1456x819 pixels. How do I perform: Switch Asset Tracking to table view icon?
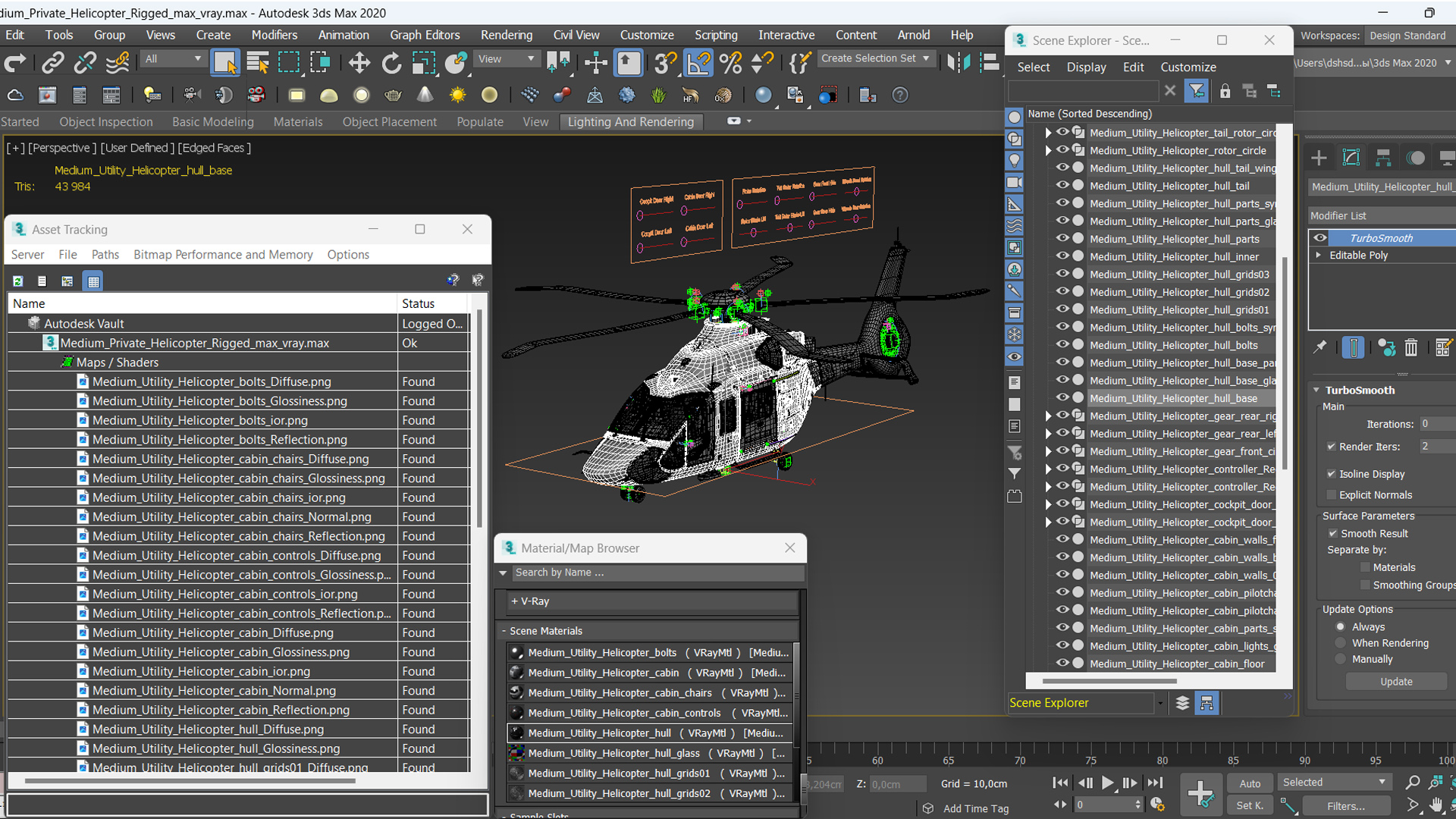(93, 281)
